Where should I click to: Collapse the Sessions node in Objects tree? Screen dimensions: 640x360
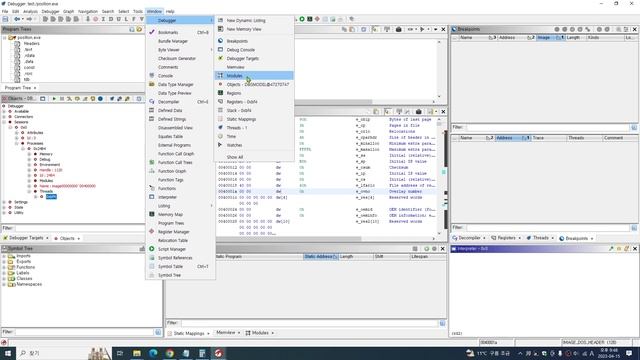[4, 122]
